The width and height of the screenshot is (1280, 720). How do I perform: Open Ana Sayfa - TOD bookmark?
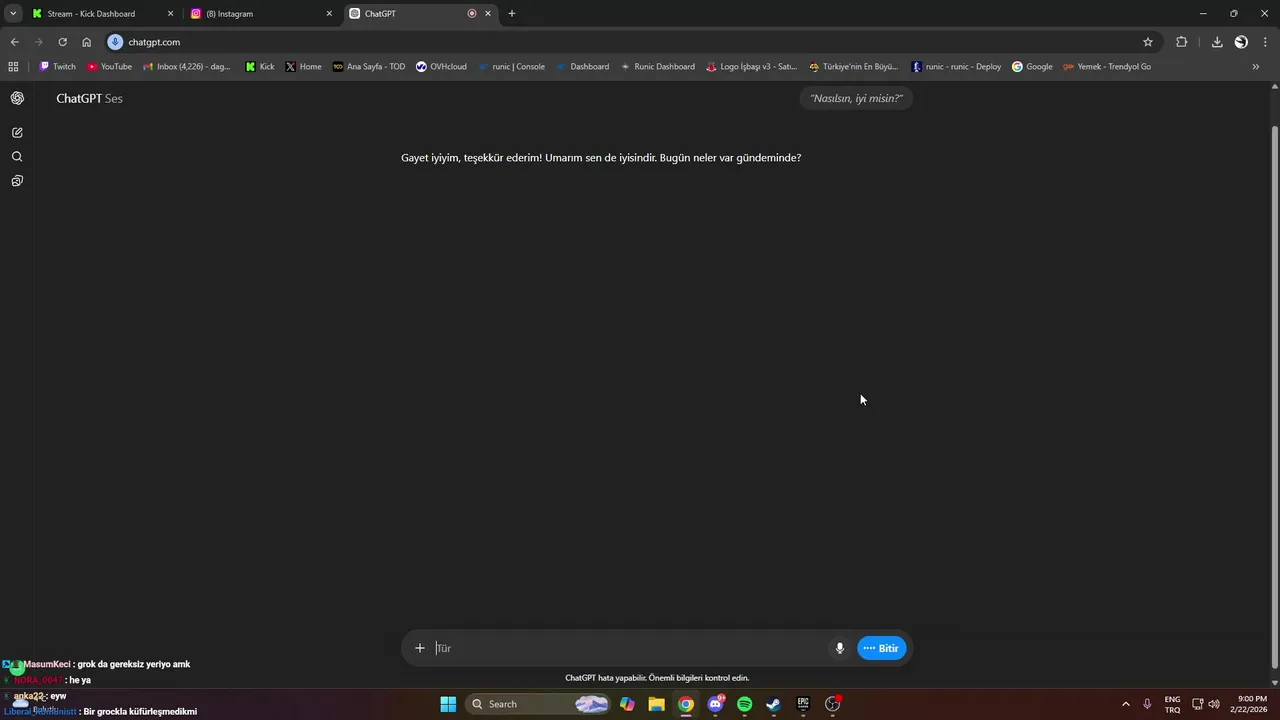(x=369, y=67)
